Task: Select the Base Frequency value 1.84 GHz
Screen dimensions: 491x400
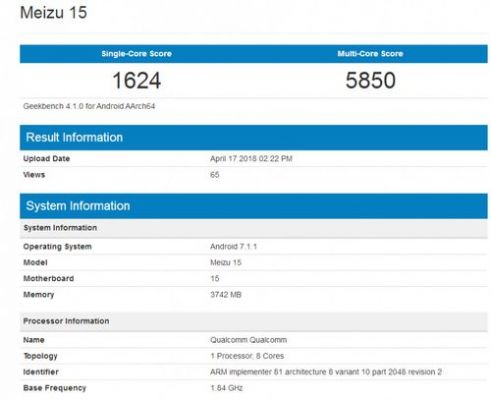Action: pos(226,388)
